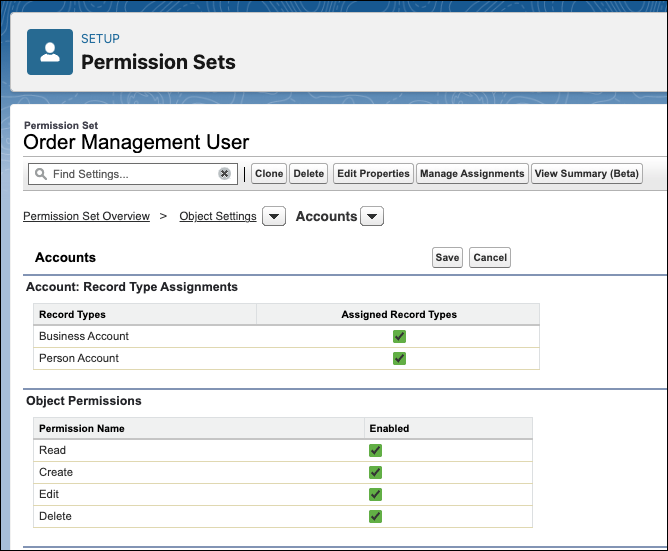
Task: Click View Summary (Beta) button
Action: click(587, 173)
